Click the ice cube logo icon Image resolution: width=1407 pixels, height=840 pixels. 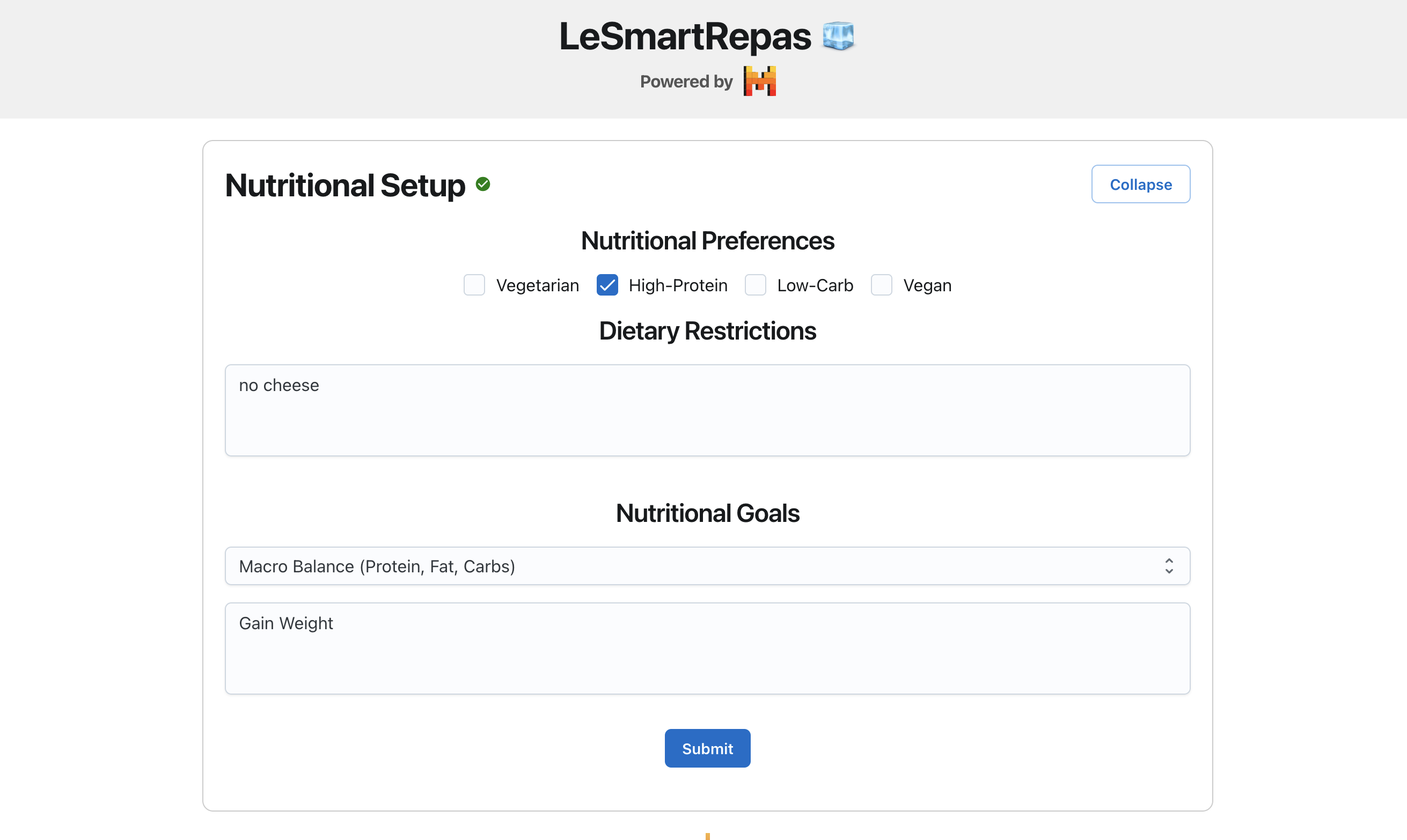[x=838, y=36]
